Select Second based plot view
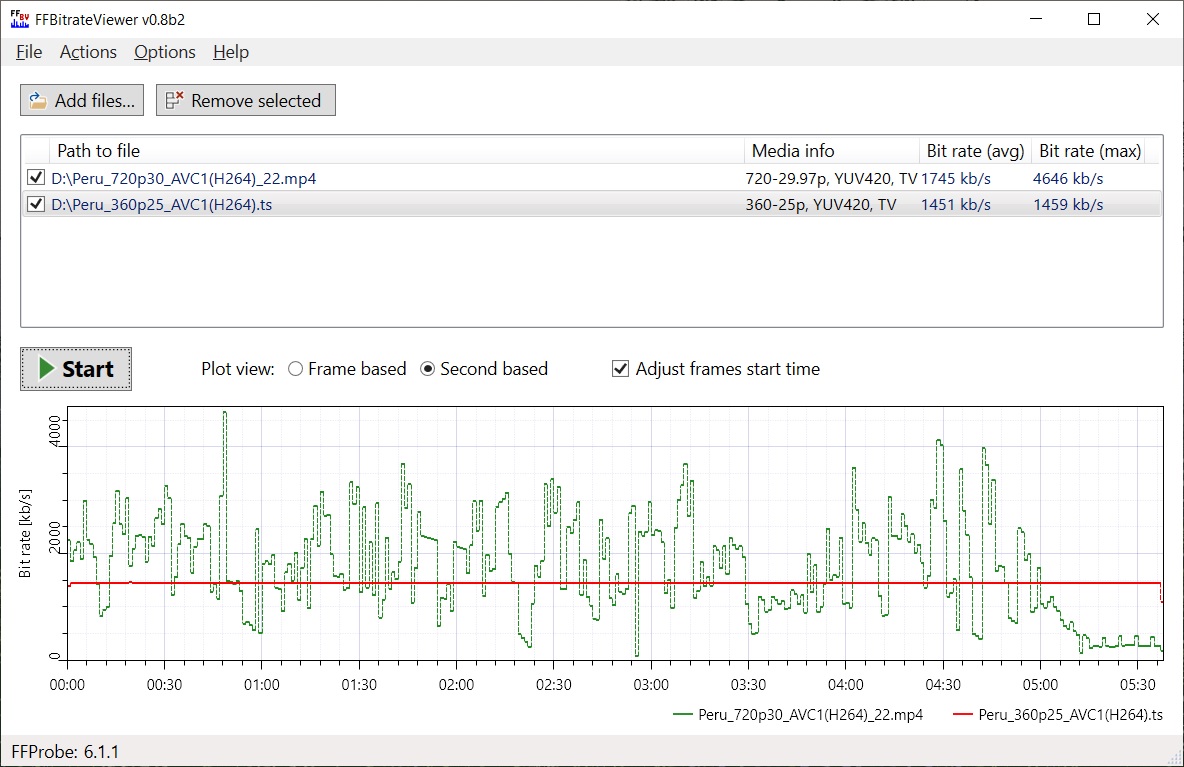This screenshot has height=767, width=1184. (x=428, y=369)
